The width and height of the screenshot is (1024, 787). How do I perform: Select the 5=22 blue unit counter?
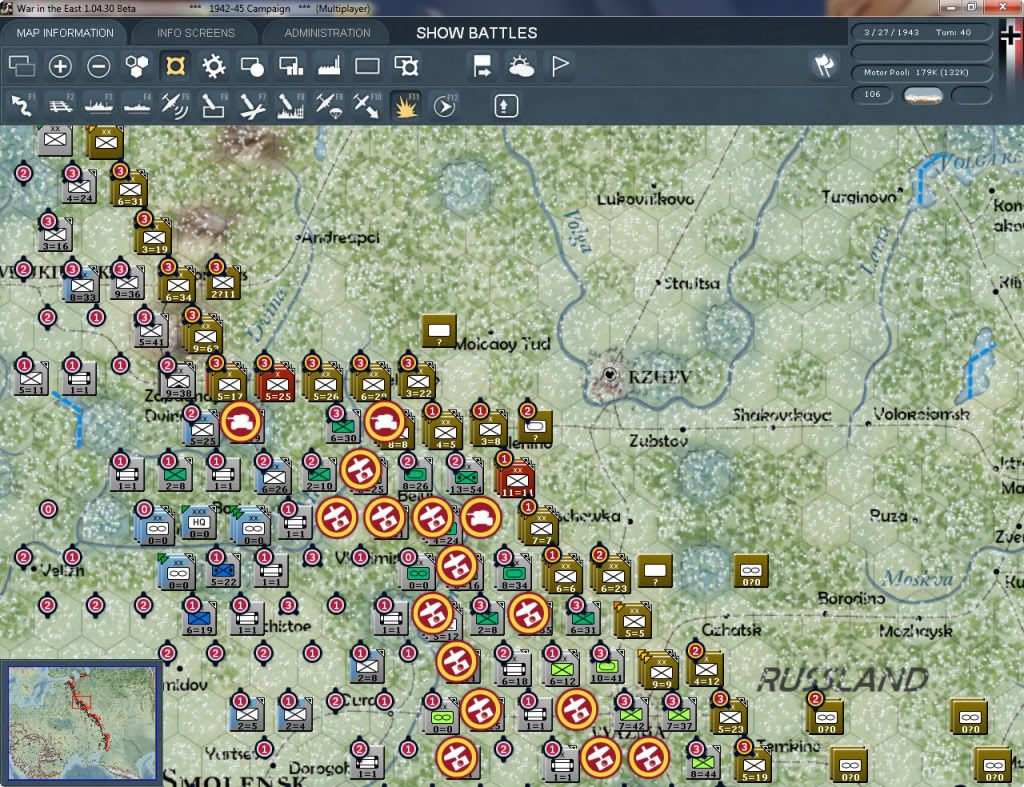(223, 571)
